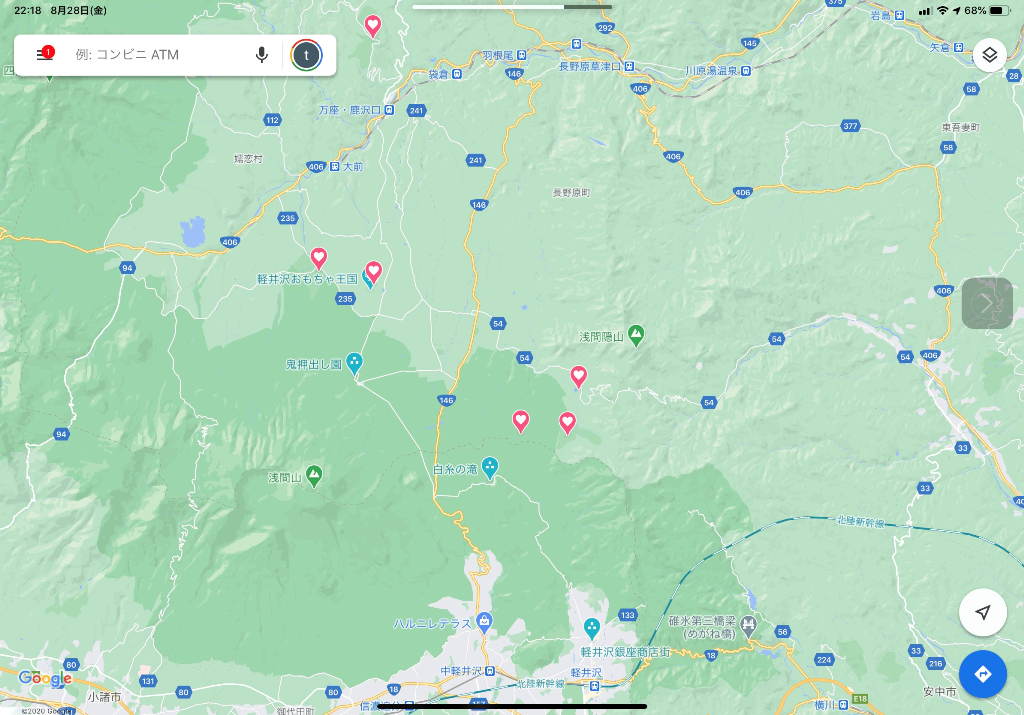The image size is (1024, 715).
Task: Open the account profile avatar
Action: click(x=306, y=55)
